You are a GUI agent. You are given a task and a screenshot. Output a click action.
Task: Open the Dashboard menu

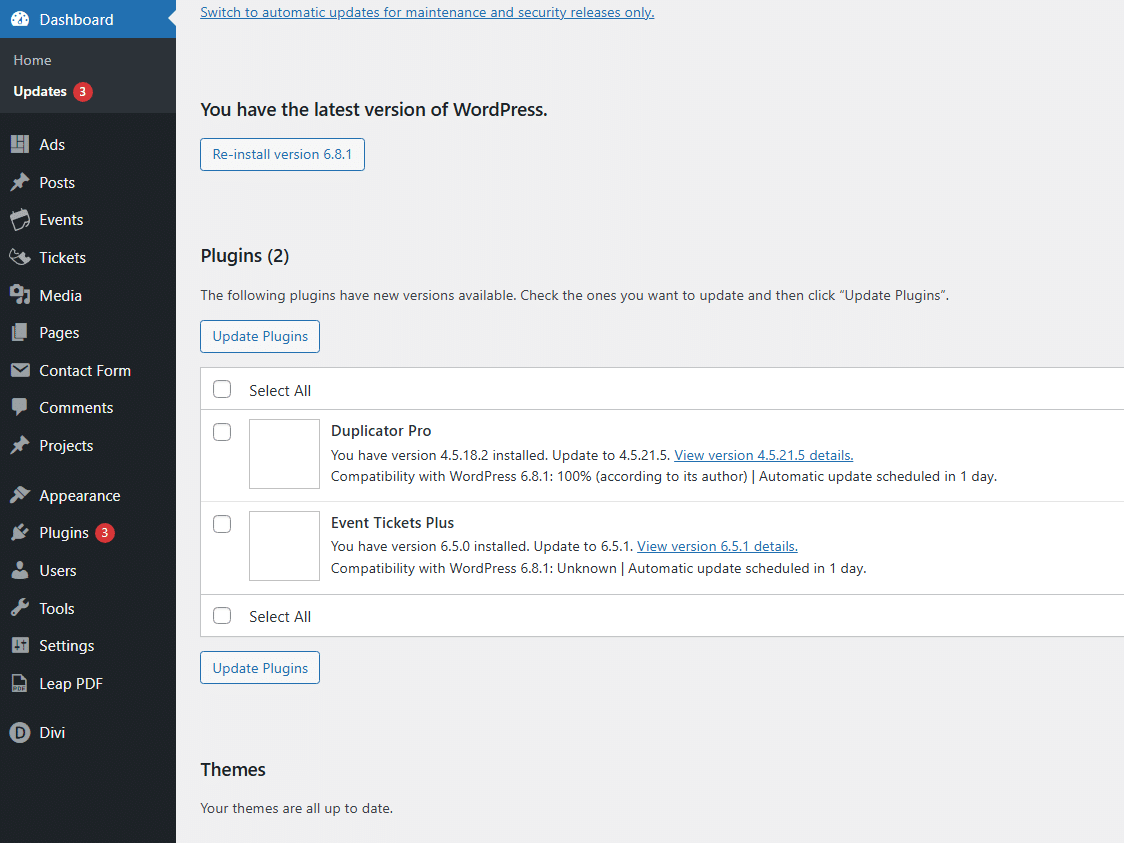(87, 19)
